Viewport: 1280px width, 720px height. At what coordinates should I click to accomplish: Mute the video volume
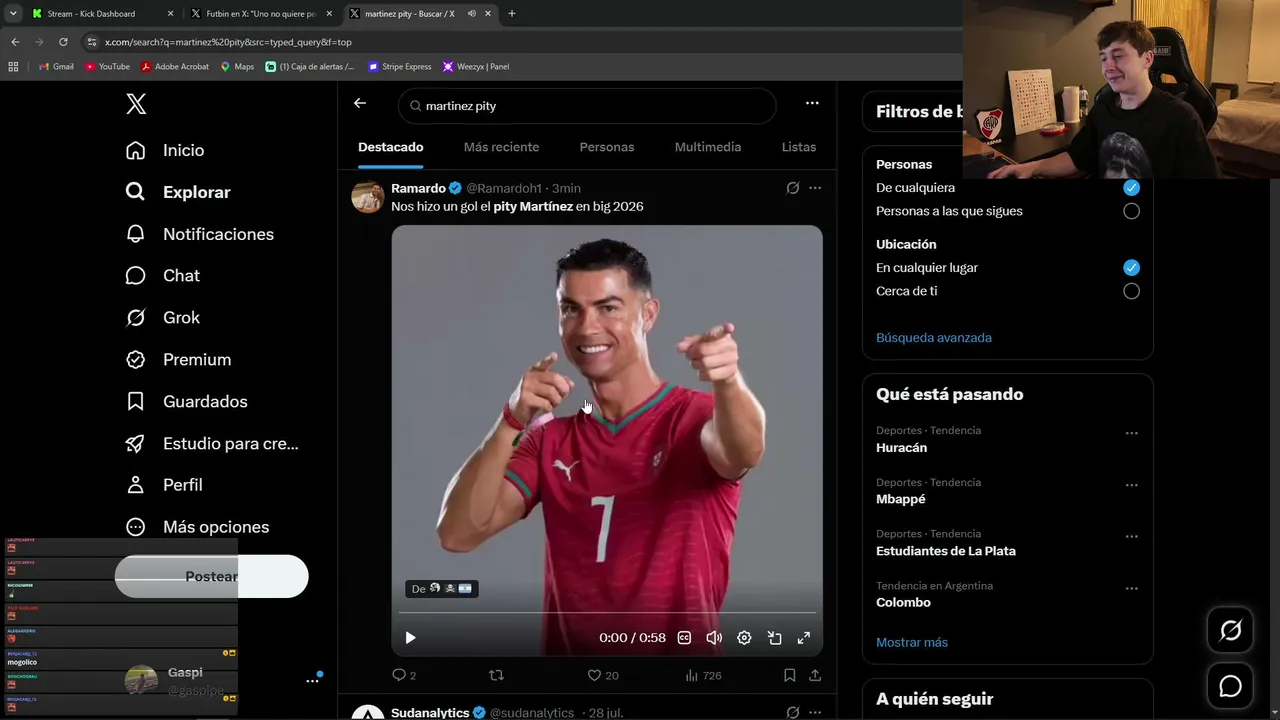[714, 638]
